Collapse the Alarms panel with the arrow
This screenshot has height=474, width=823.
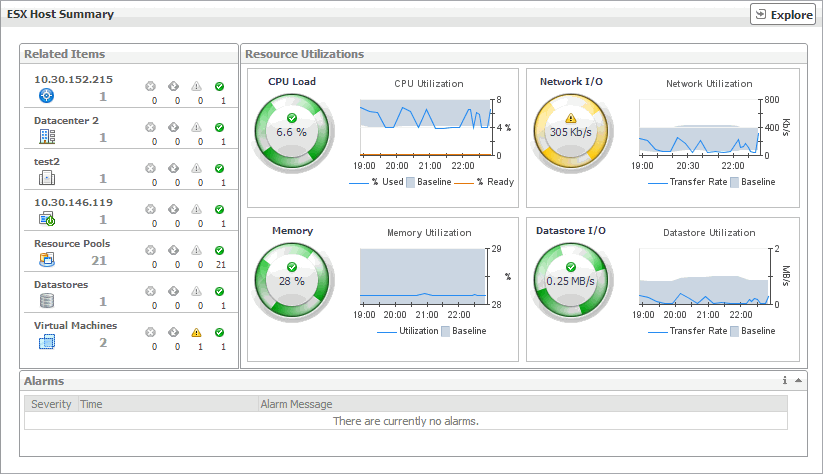pos(799,380)
